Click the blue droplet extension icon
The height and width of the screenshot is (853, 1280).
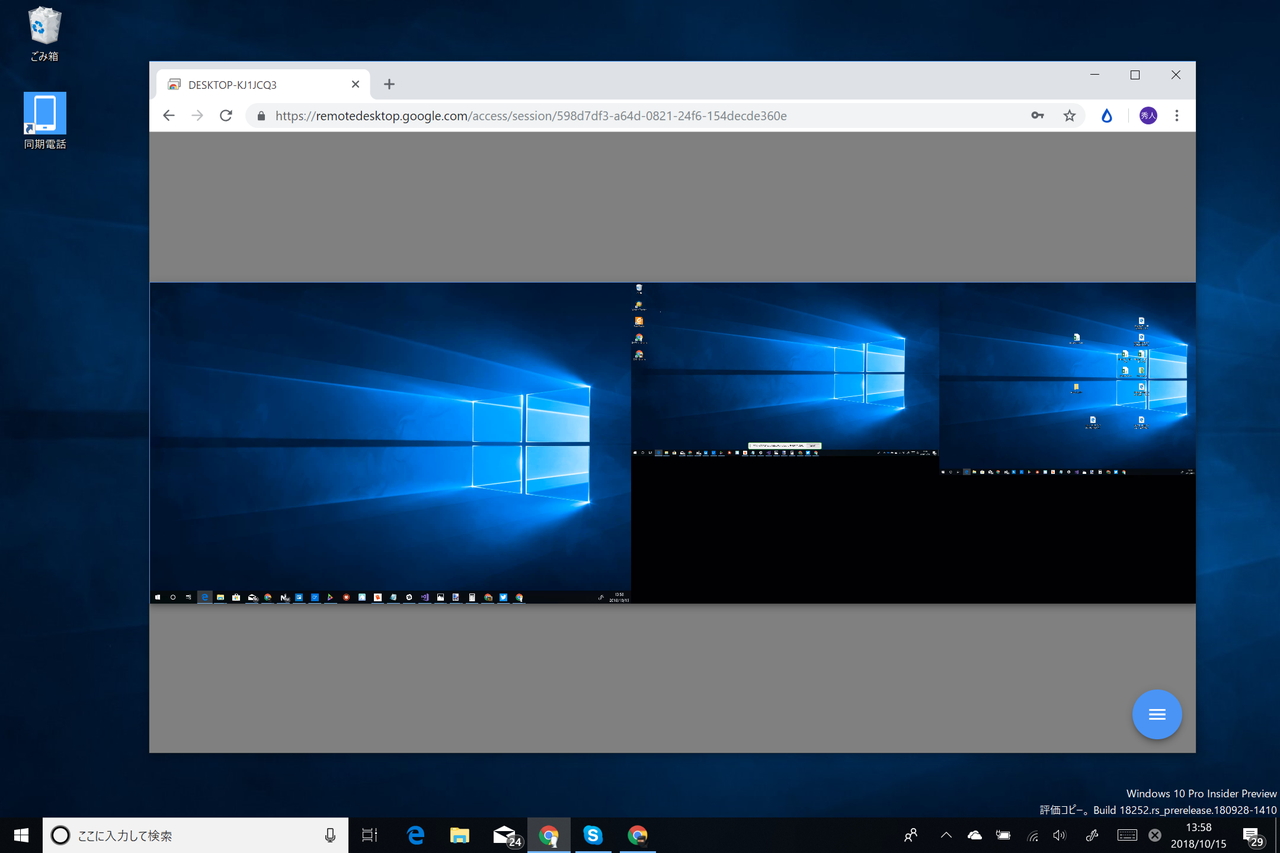pos(1106,115)
